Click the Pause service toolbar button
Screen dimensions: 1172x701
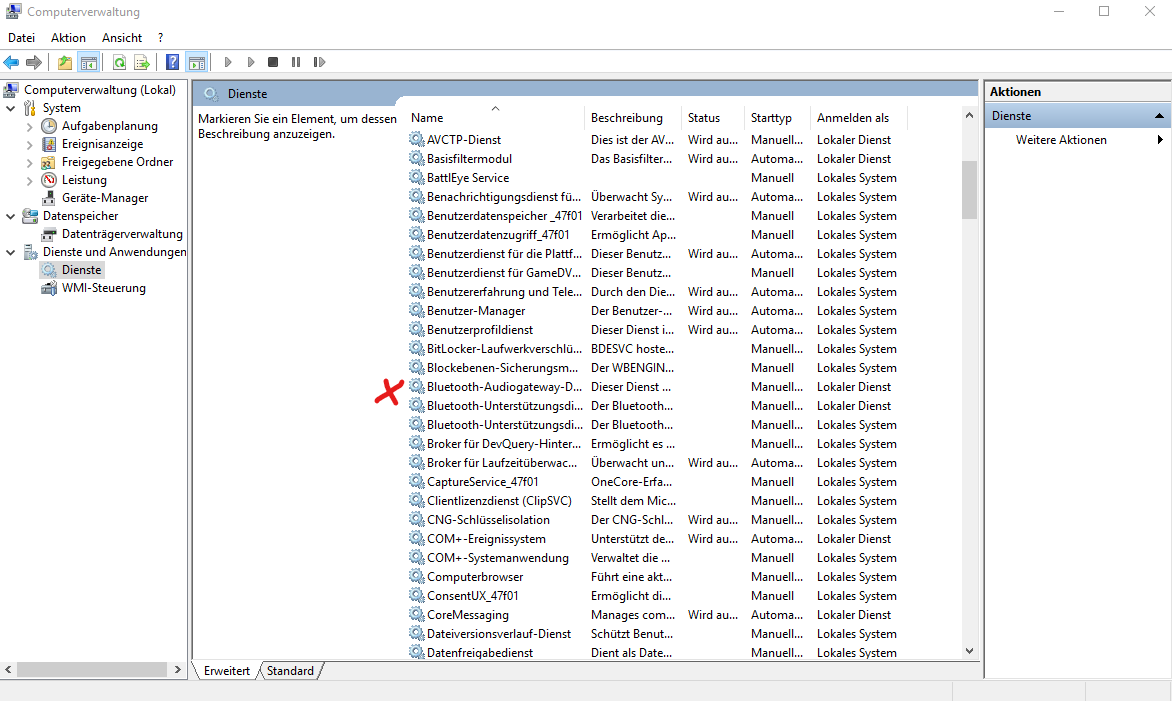[x=296, y=62]
